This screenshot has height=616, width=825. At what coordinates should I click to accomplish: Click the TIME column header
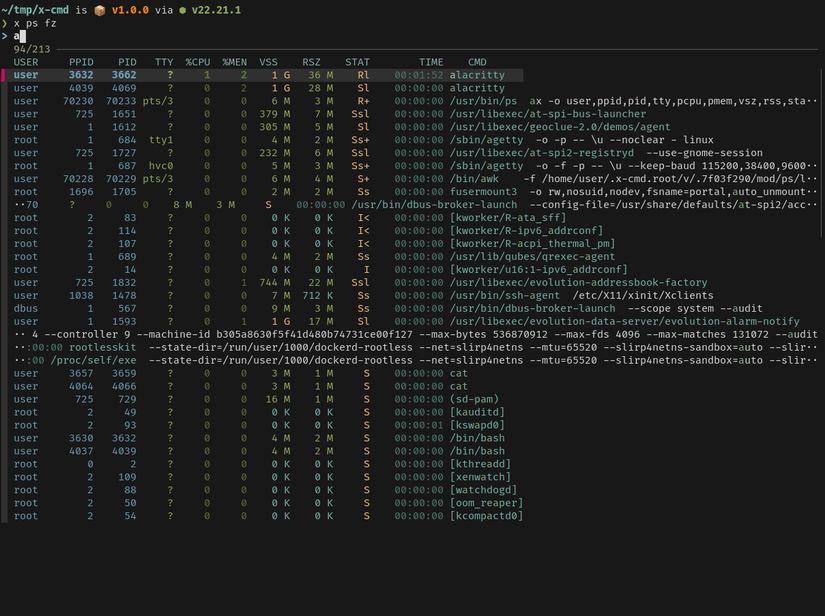[430, 61]
